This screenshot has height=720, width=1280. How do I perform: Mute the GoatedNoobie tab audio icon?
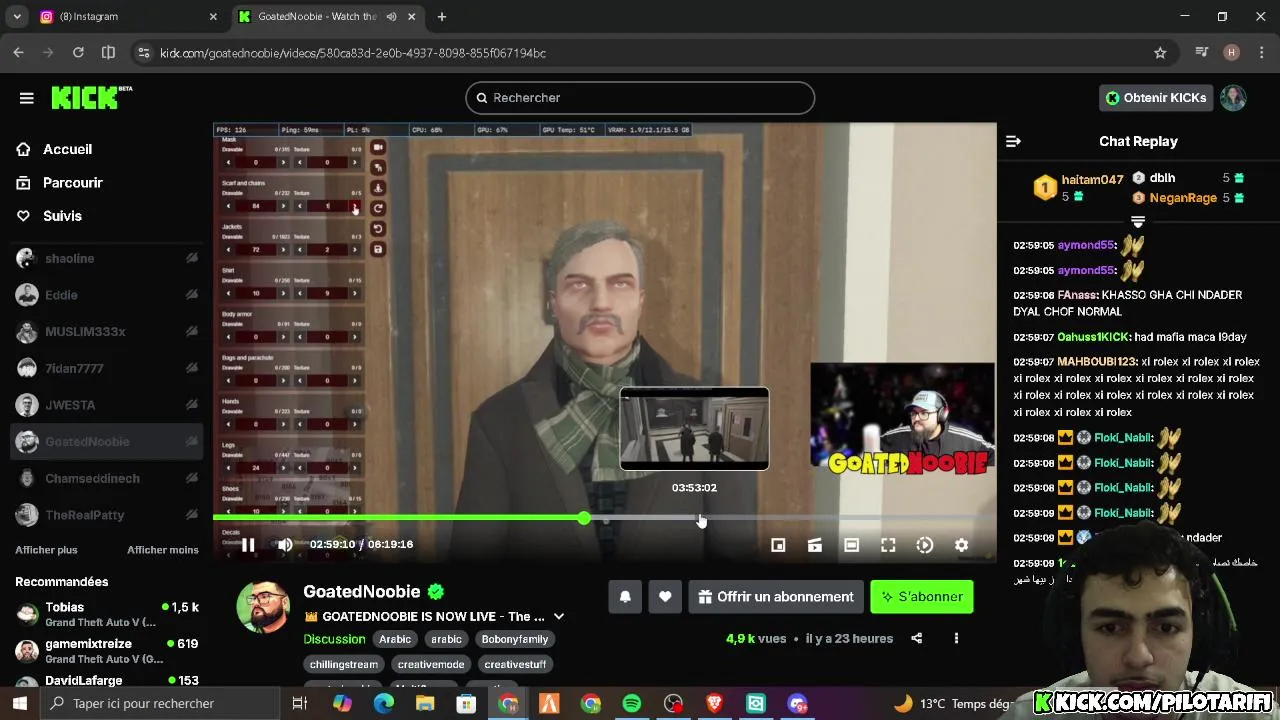pyautogui.click(x=391, y=17)
